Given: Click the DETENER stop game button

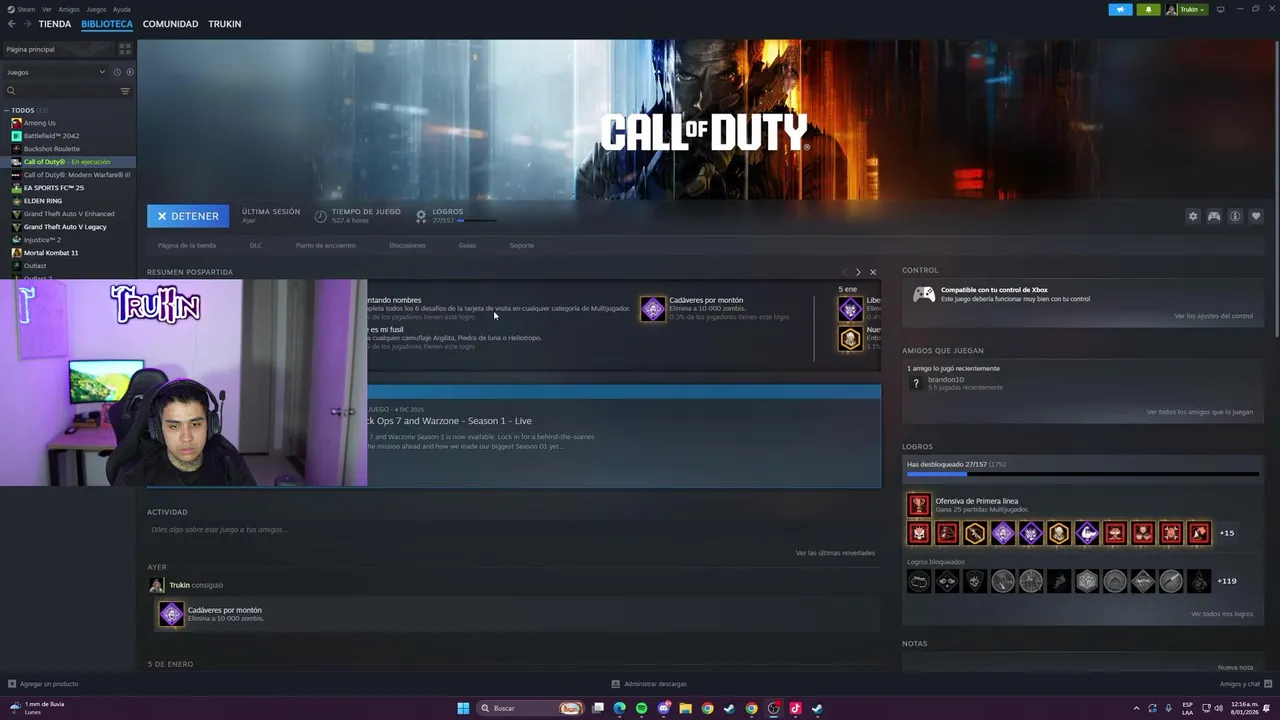Looking at the screenshot, I should click(x=188, y=216).
